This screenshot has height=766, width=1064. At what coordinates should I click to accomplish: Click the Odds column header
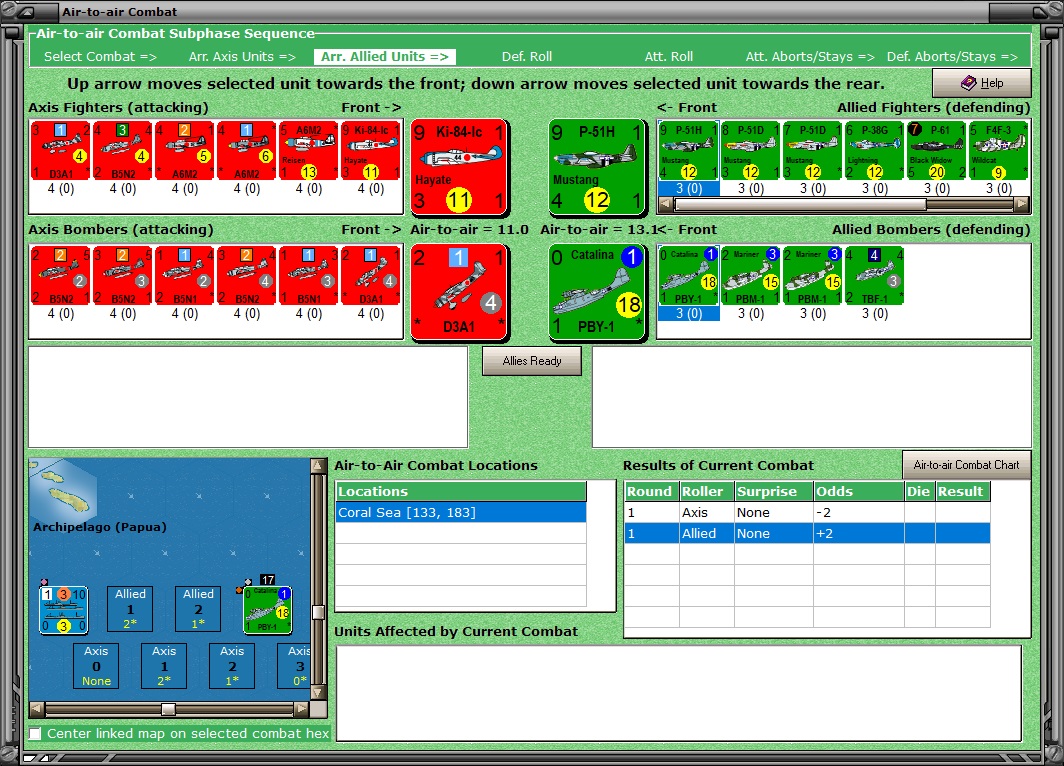[x=858, y=491]
